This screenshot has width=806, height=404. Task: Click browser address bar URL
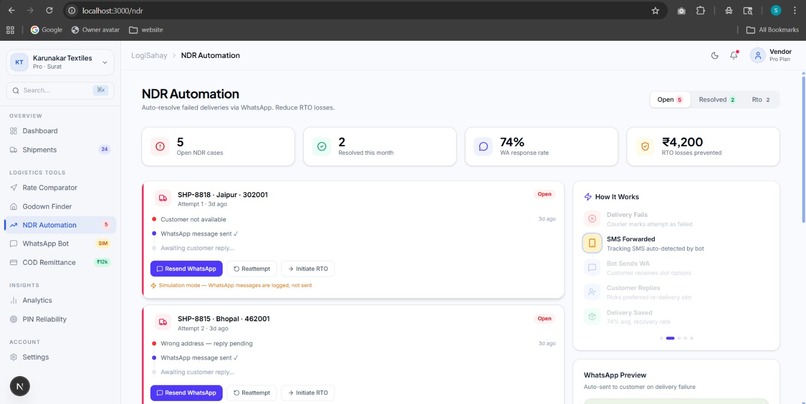click(113, 10)
